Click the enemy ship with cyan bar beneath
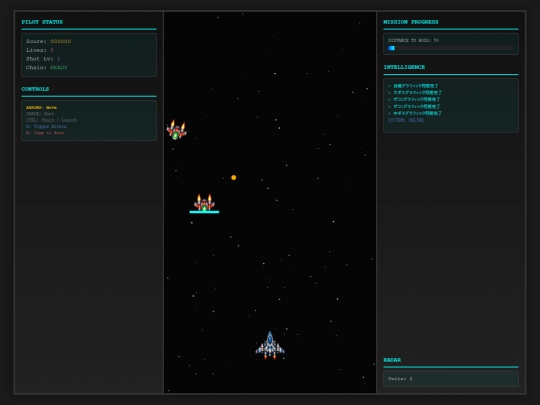The height and width of the screenshot is (405, 540). coord(204,202)
